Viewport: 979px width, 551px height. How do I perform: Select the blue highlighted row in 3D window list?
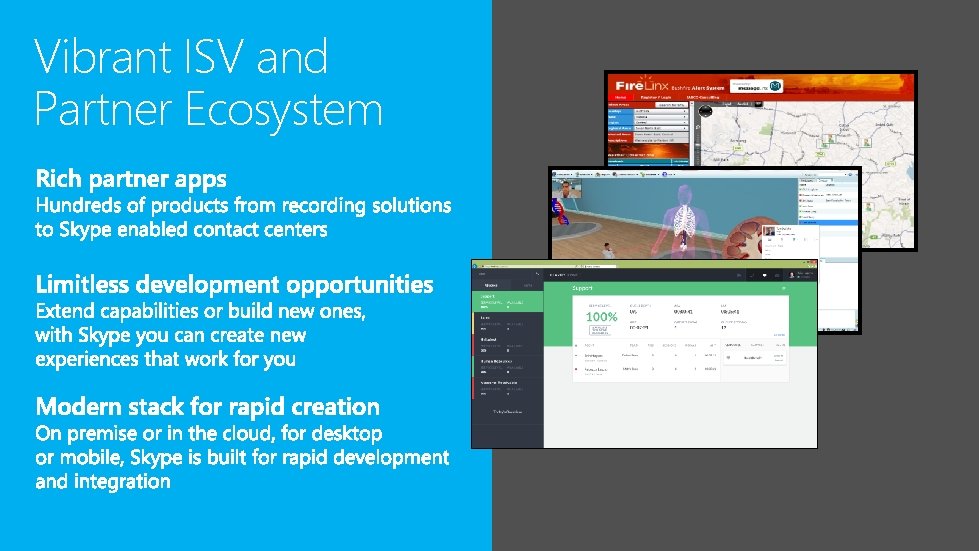828,222
